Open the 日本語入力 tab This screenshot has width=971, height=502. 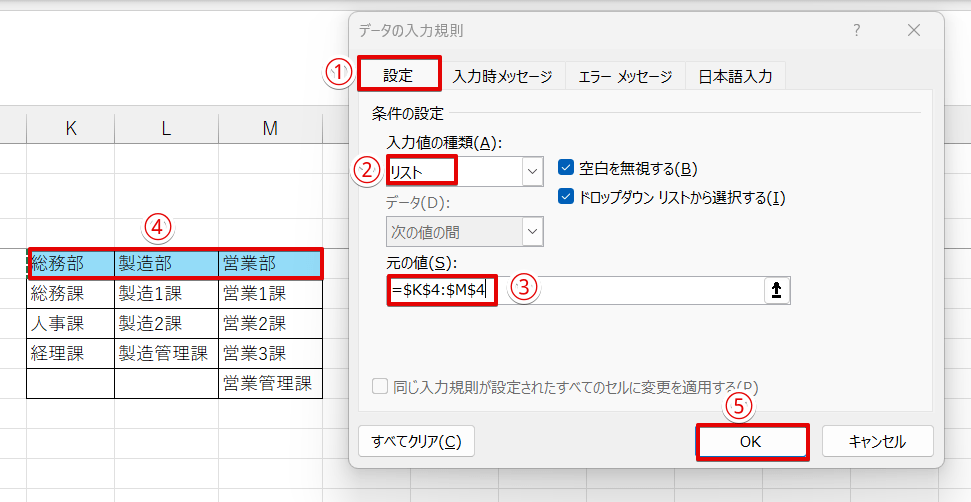[x=735, y=76]
